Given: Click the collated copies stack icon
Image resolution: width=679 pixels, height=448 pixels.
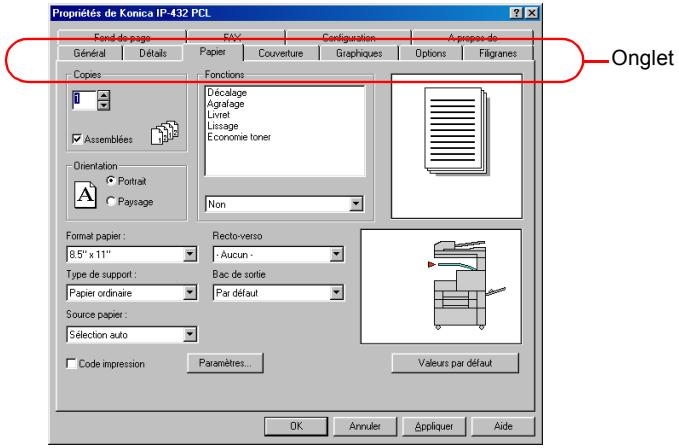Looking at the screenshot, I should 165,132.
